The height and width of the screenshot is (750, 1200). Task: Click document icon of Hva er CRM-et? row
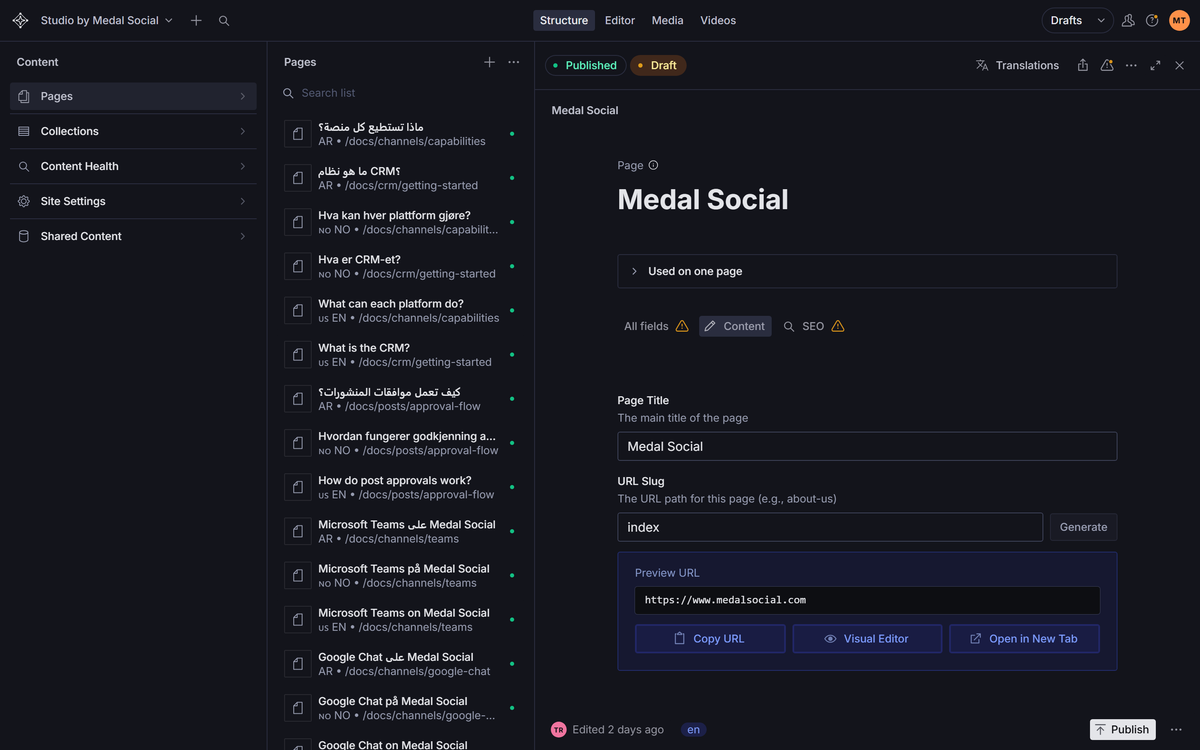click(298, 266)
